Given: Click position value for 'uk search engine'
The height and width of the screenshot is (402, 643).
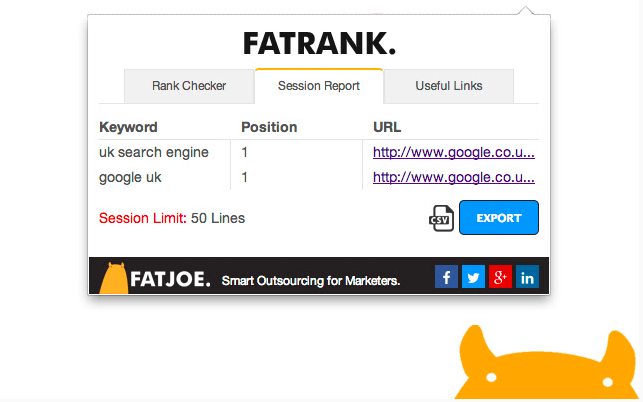Looking at the screenshot, I should [244, 153].
